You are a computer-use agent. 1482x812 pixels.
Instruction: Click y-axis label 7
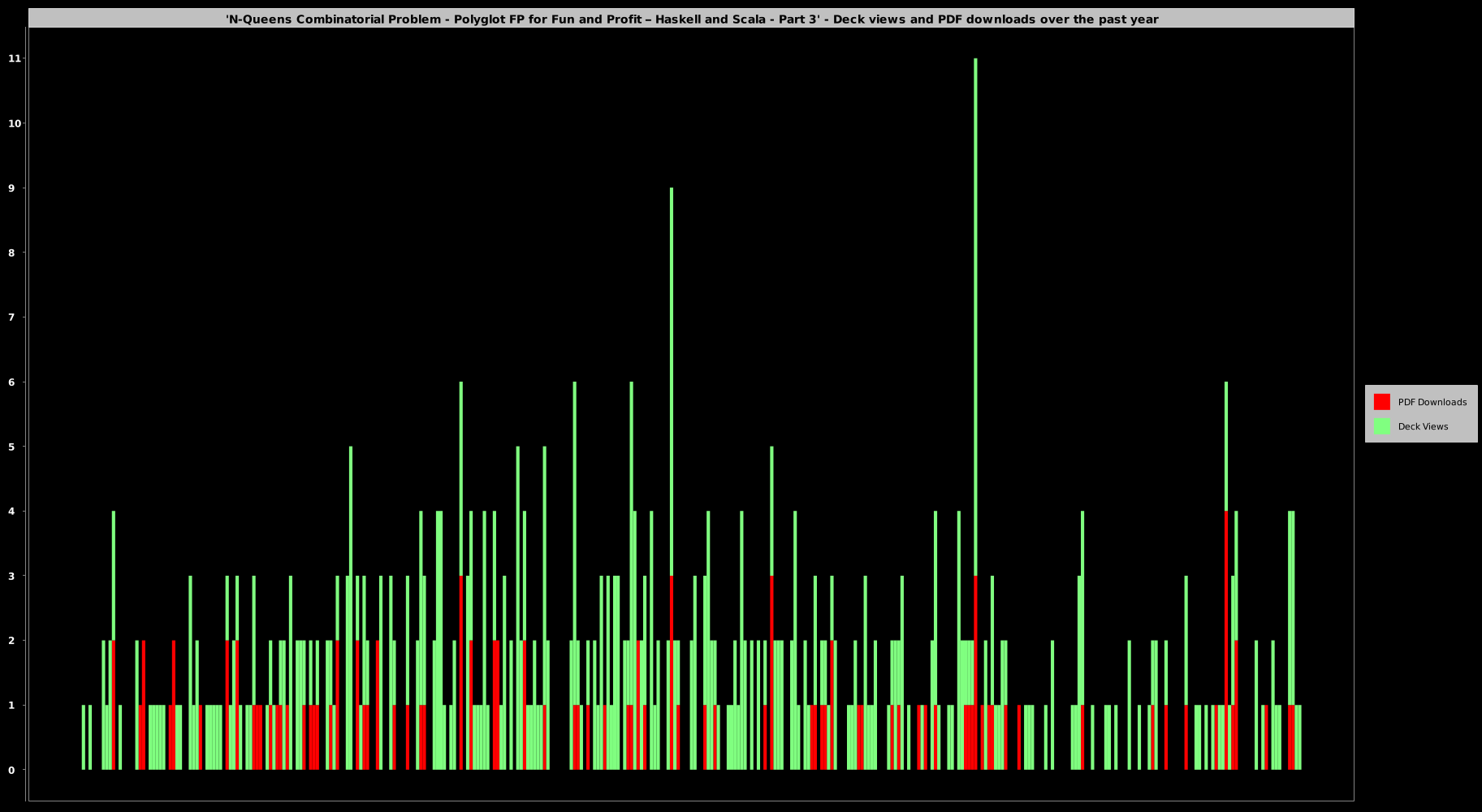point(11,317)
